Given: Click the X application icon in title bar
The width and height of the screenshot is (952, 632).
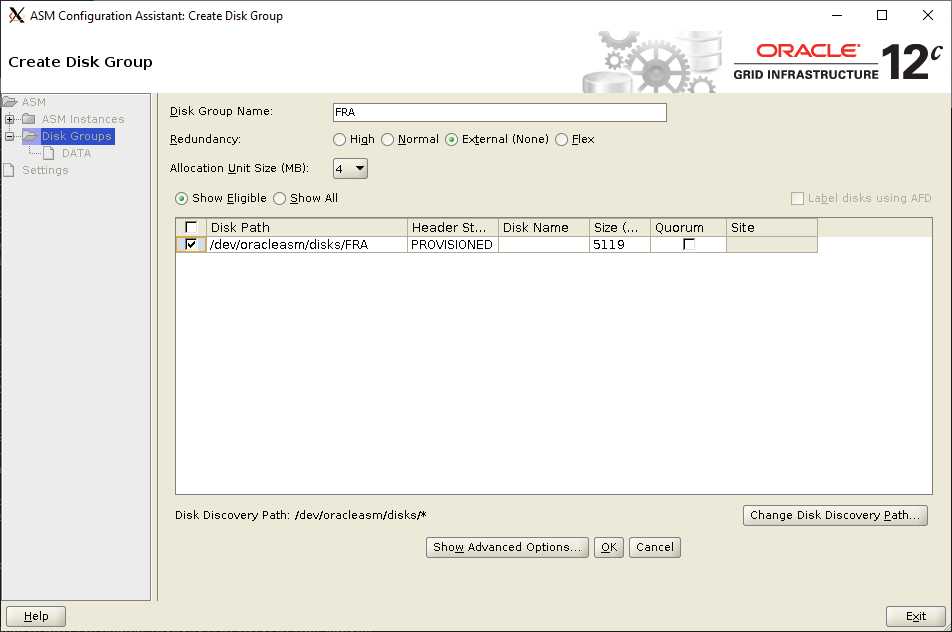Looking at the screenshot, I should [x=16, y=15].
